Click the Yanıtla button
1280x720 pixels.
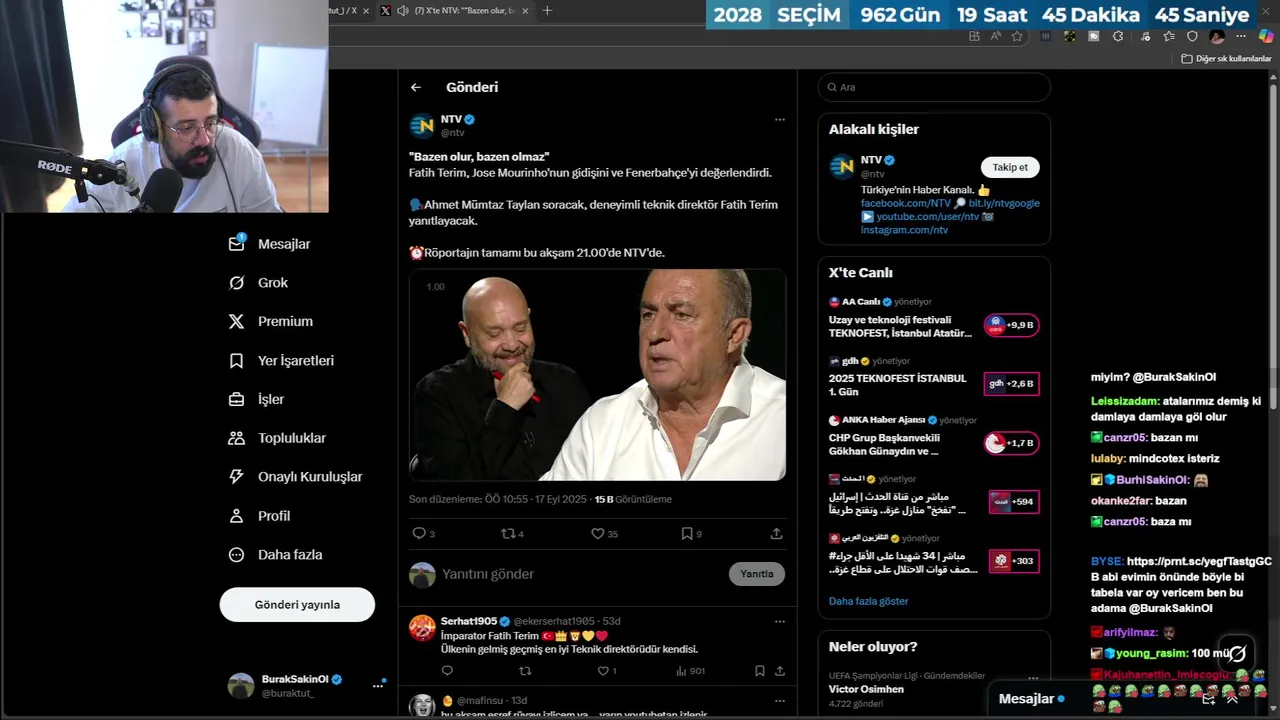point(757,574)
